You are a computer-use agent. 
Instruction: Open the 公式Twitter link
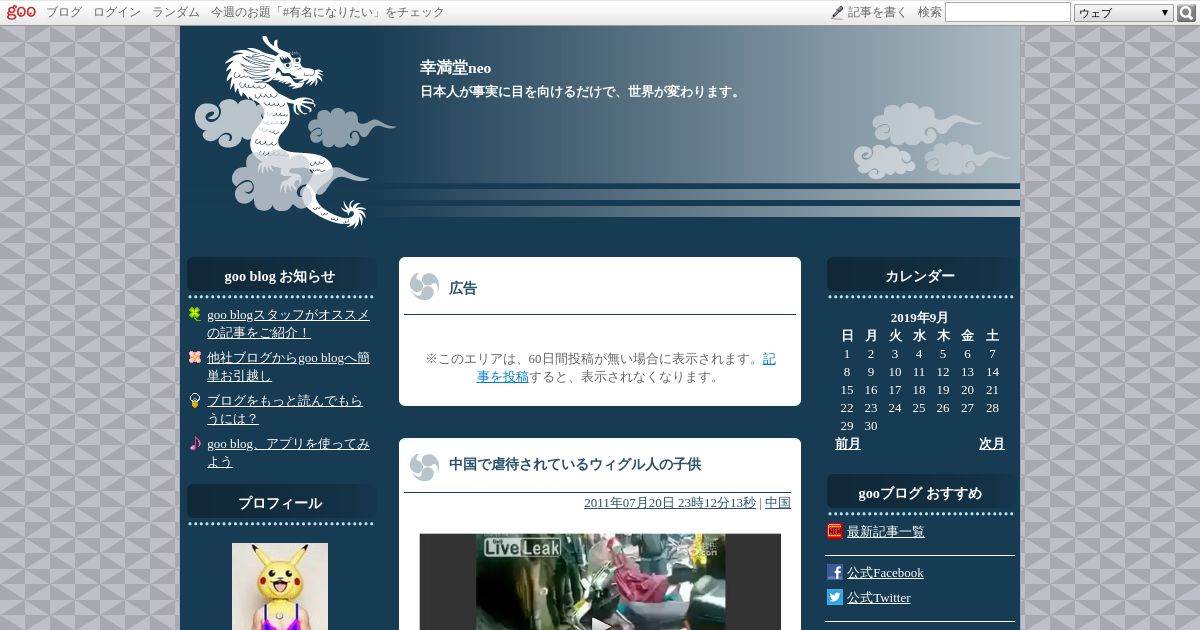[x=879, y=597]
